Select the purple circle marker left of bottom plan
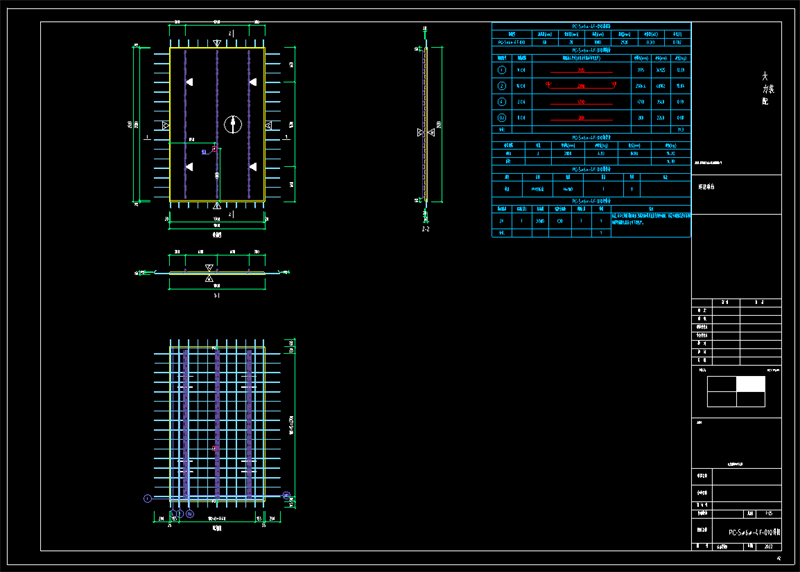 coord(147,498)
